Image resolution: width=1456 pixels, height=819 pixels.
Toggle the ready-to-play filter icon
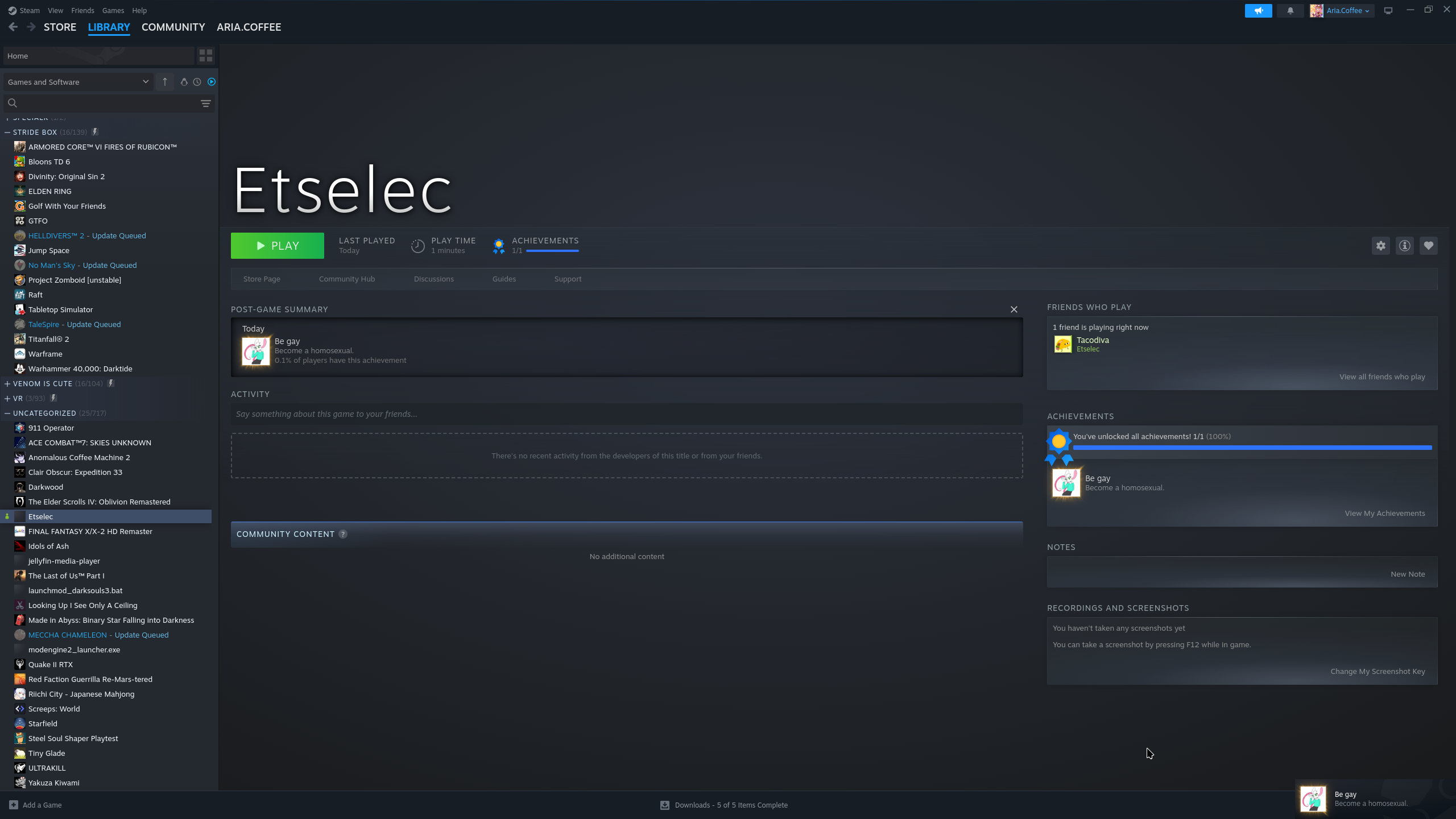(x=212, y=82)
